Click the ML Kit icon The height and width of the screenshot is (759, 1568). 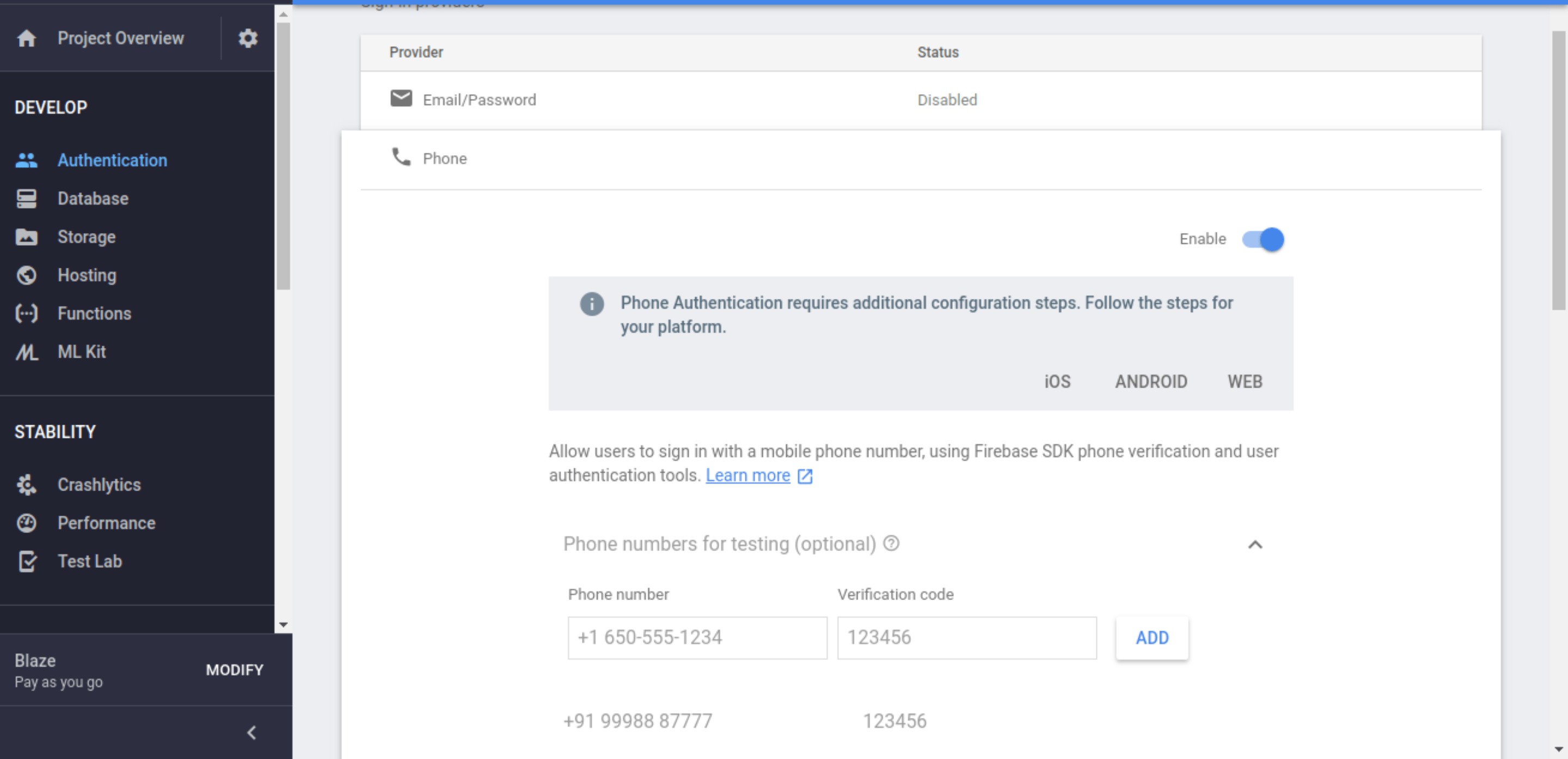[26, 352]
